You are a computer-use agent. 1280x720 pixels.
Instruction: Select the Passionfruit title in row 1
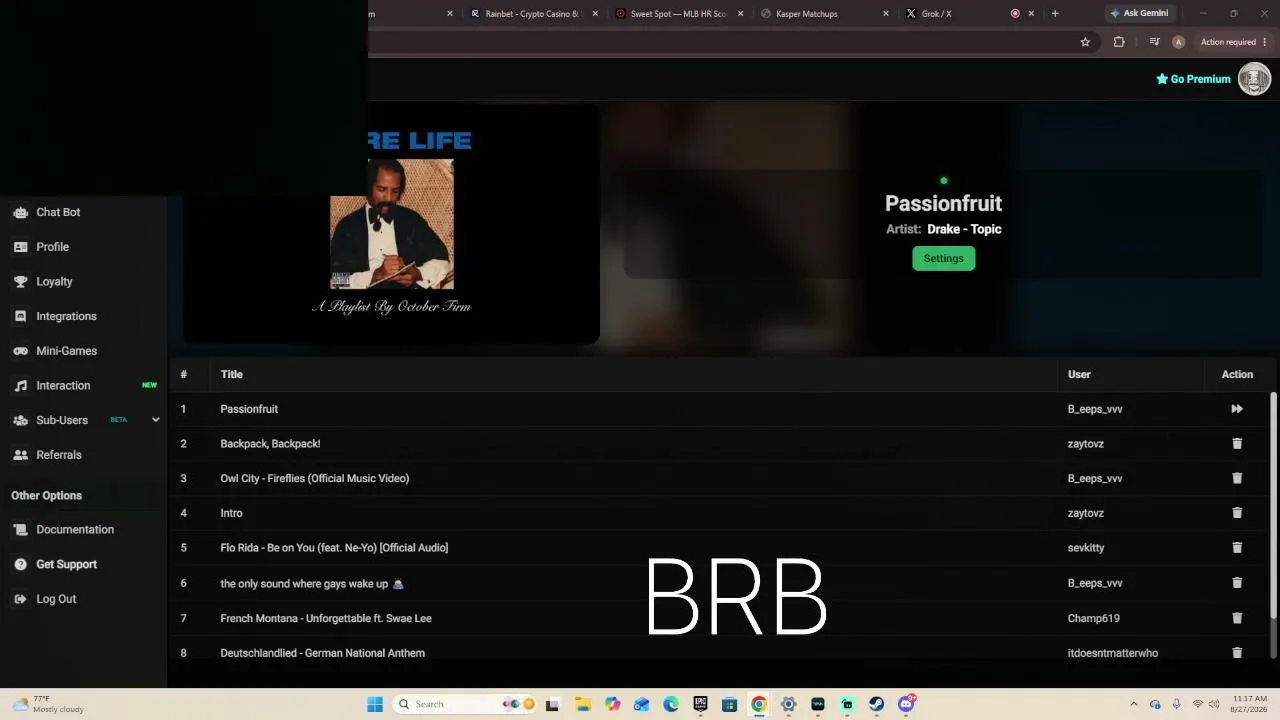click(x=249, y=409)
